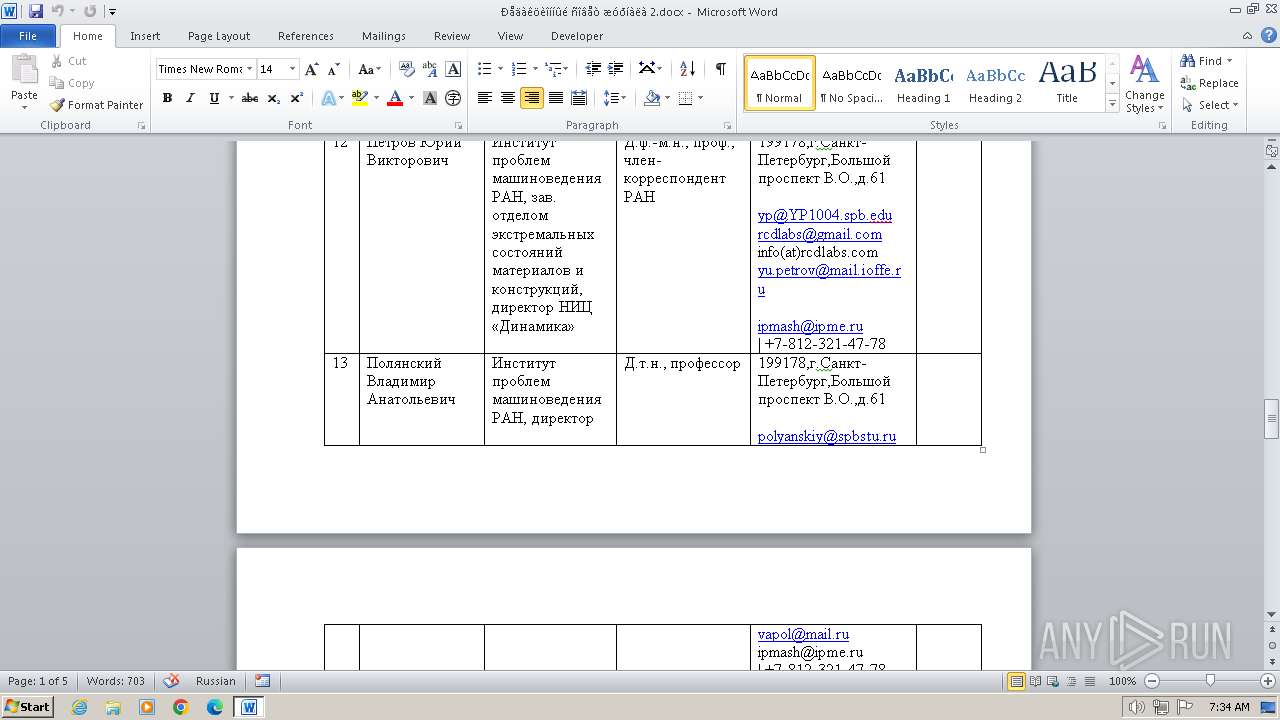Screen dimensions: 1280x720
Task: Click the Bullets list icon
Action: [485, 69]
